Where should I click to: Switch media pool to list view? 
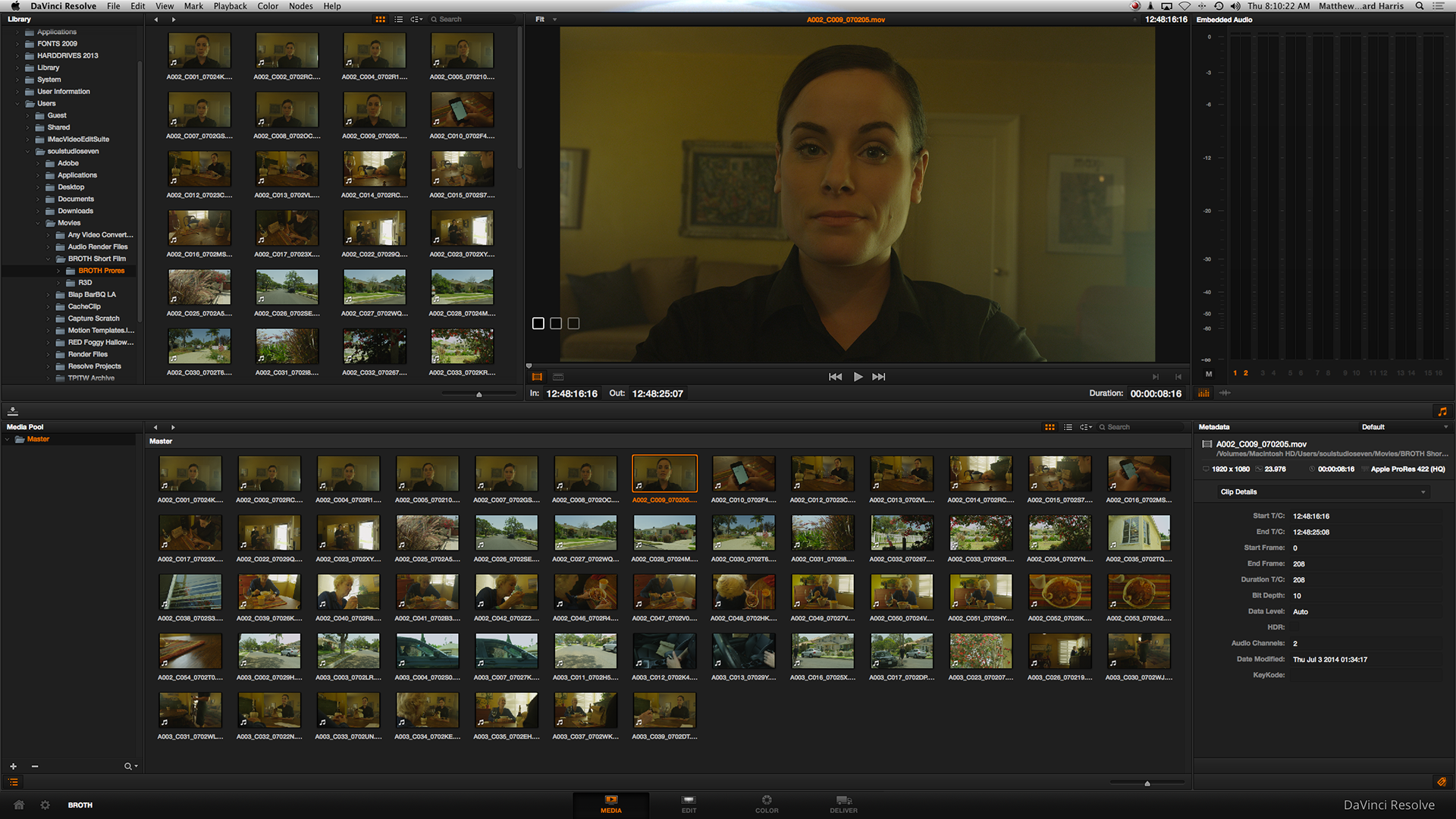(x=1068, y=427)
